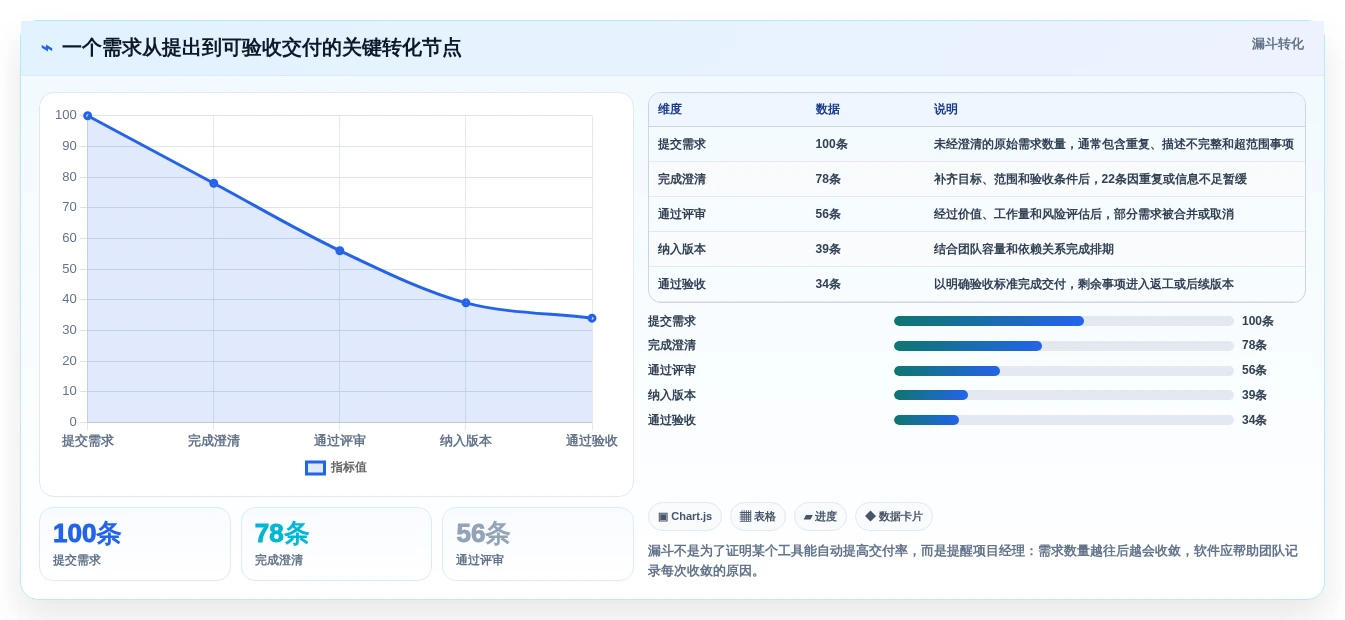Click the 说明 column header
Screen dimensions: 1345x620
click(x=946, y=109)
